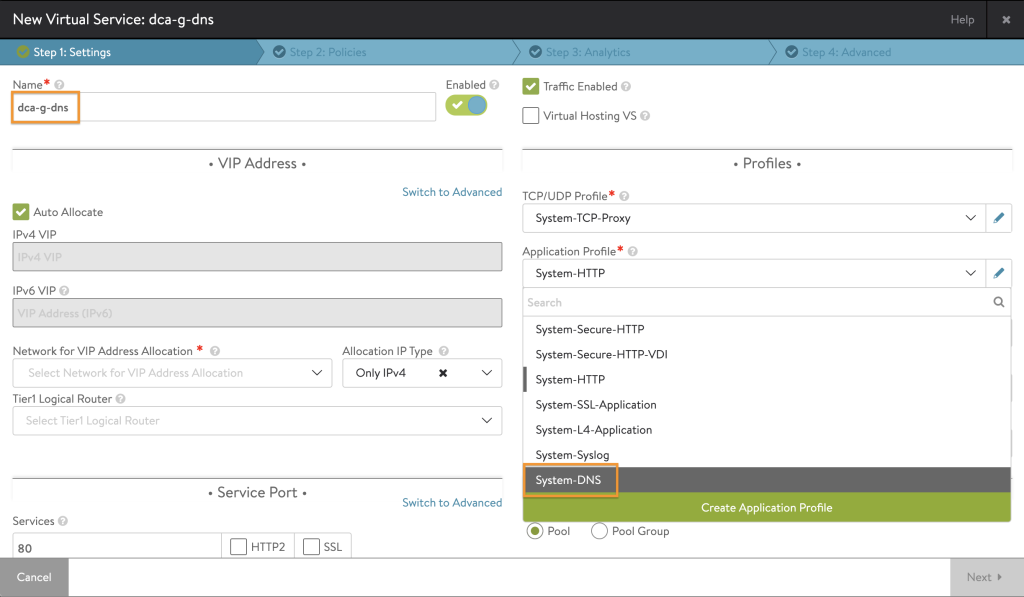Enable the Virtual Hosting VS checkbox
The image size is (1024, 597).
[x=531, y=116]
